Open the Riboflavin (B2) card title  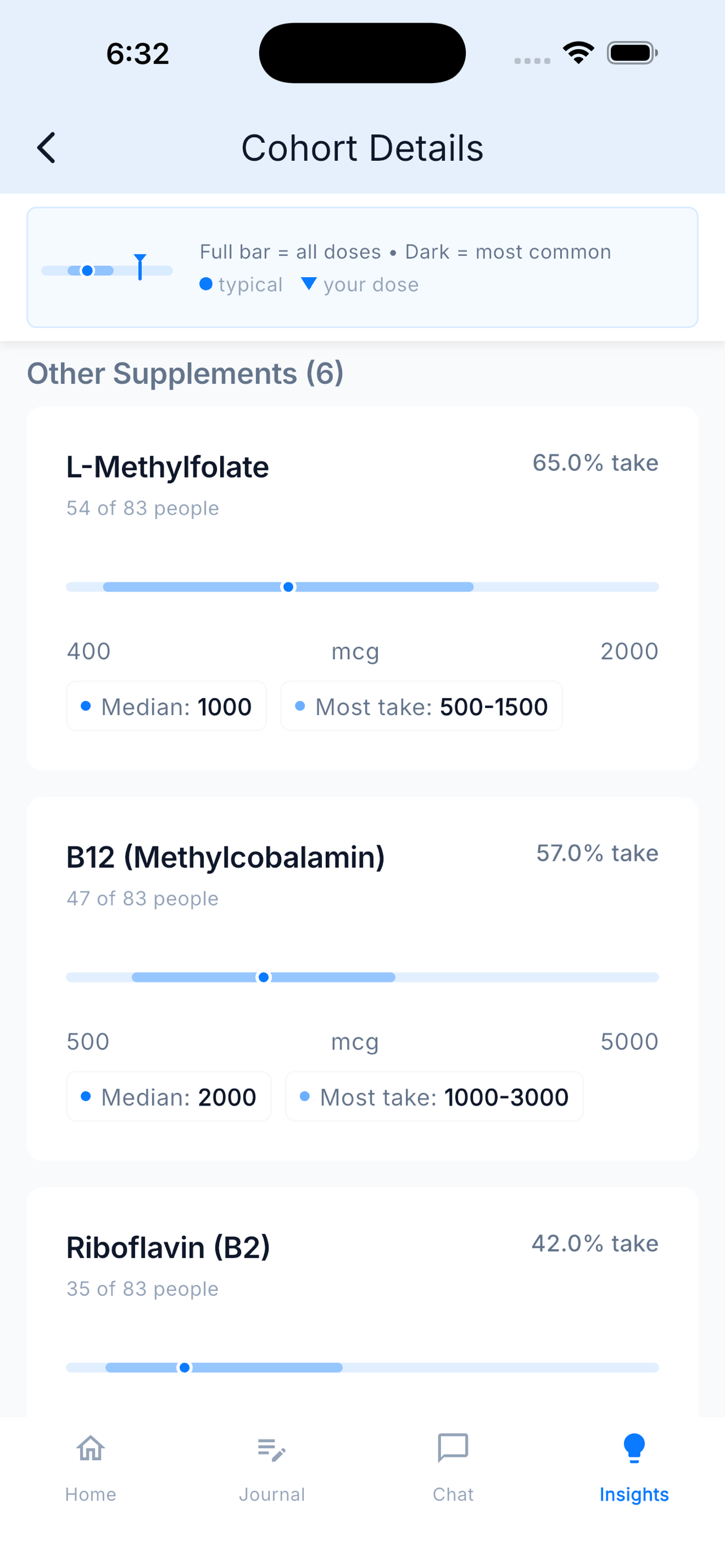click(x=168, y=1248)
